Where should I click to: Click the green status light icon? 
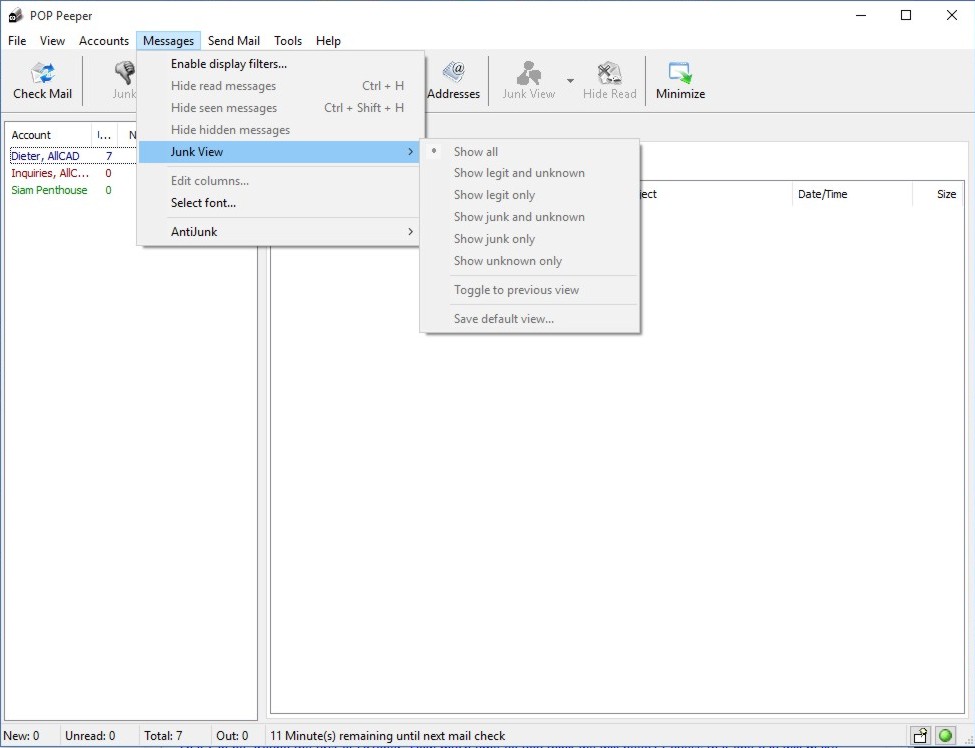(945, 736)
